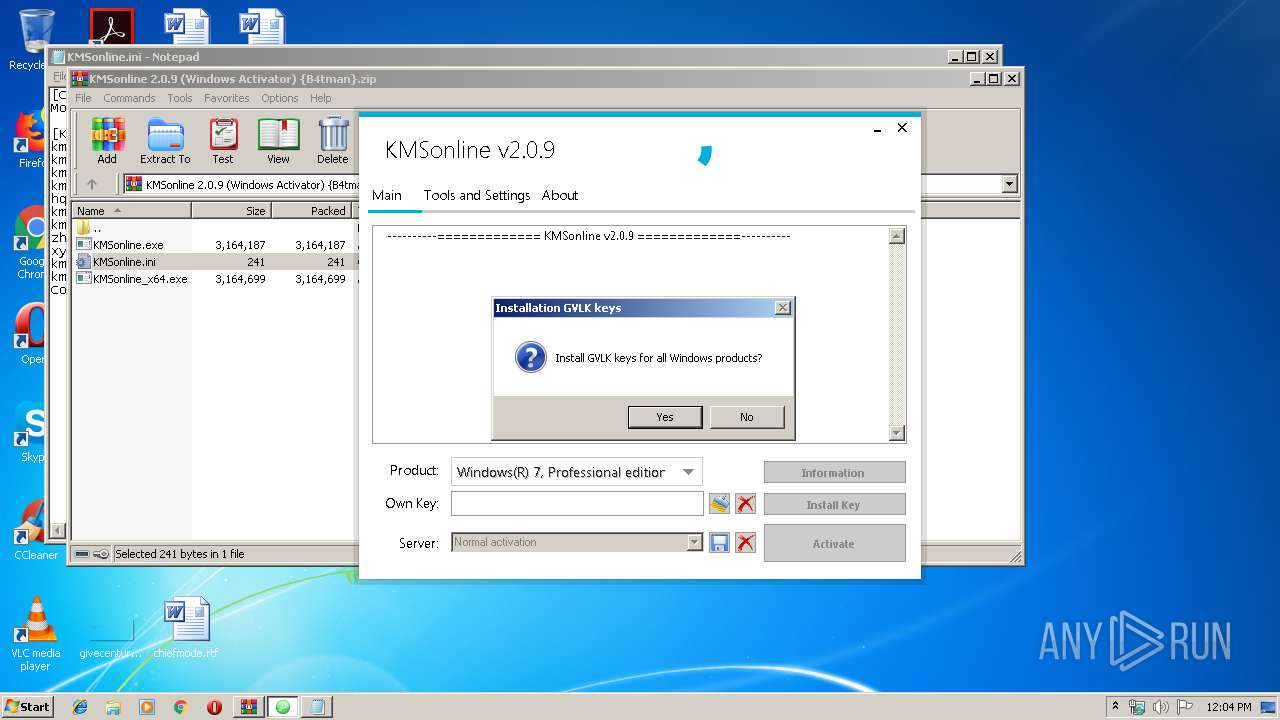Click the red X beside Own Key

(745, 503)
